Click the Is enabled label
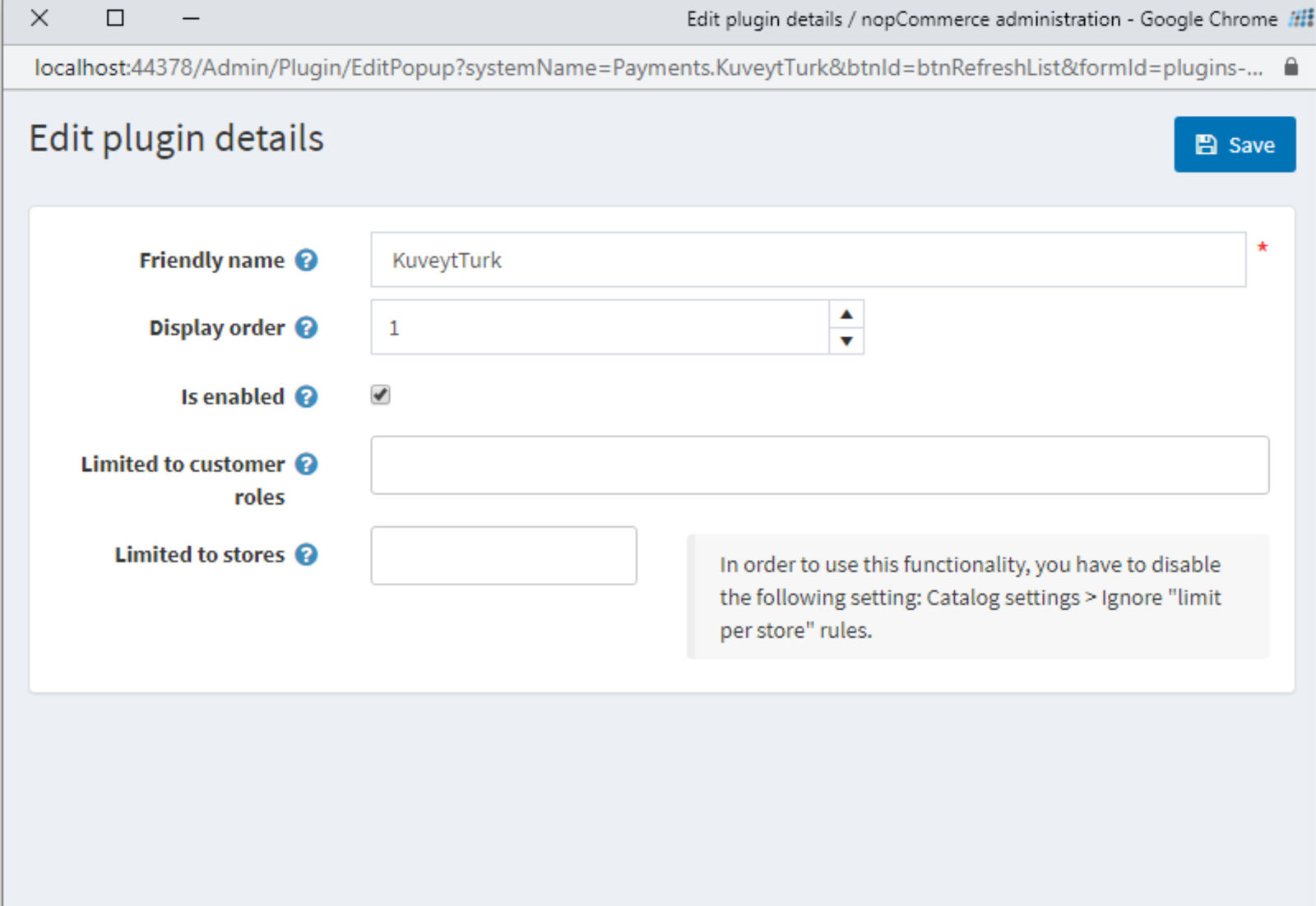The width and height of the screenshot is (1316, 906). click(233, 397)
